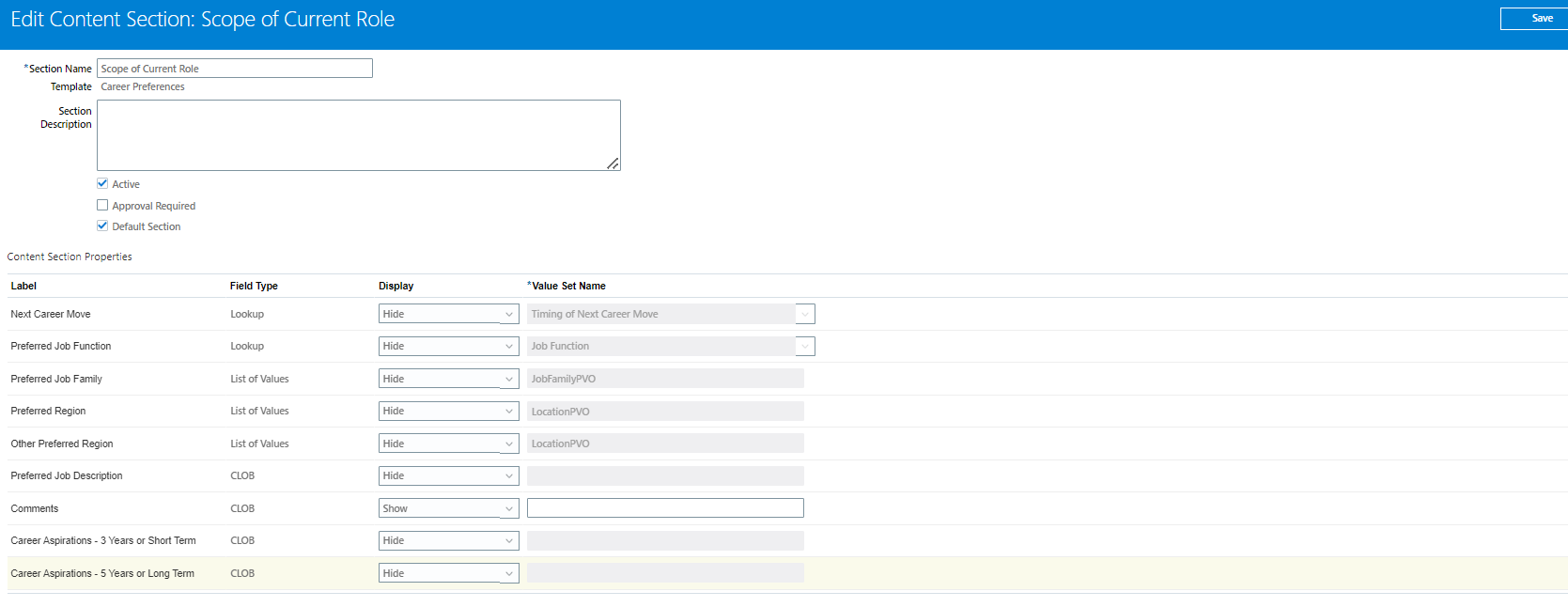Select Career Aspirations - 5 Years or Long Term
The height and width of the screenshot is (607, 1568).
coord(102,573)
